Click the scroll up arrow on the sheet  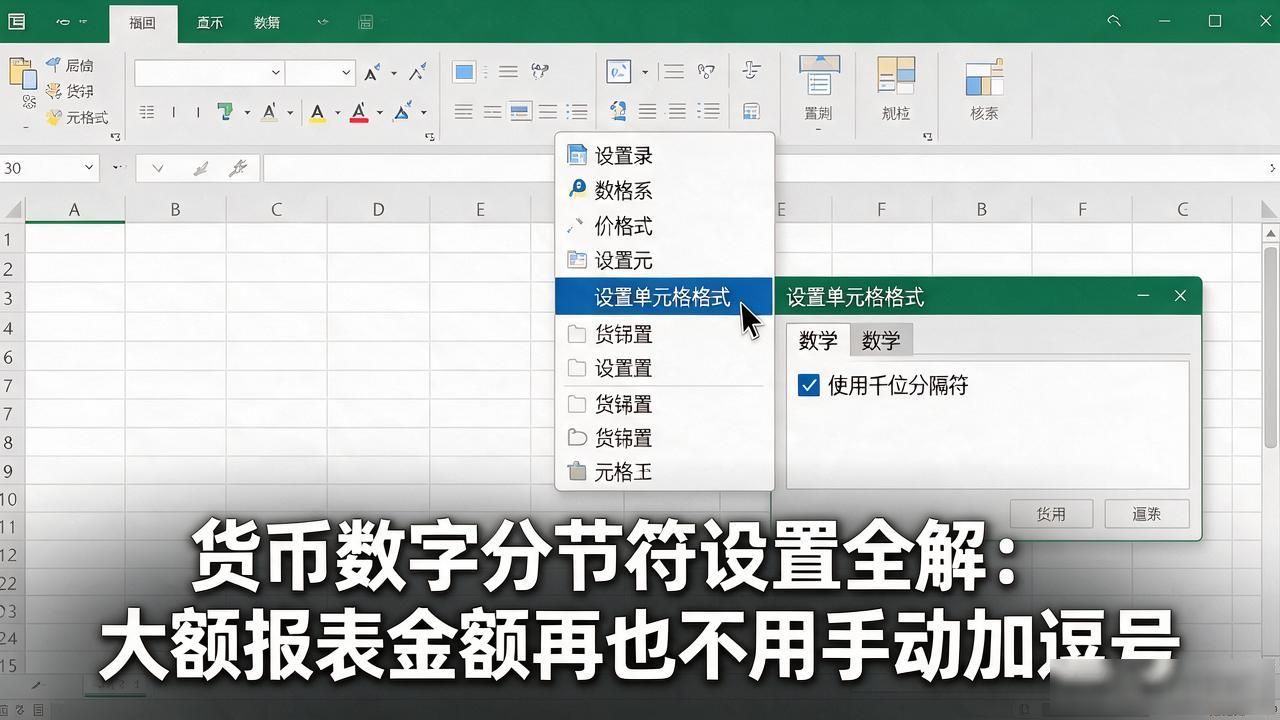[1271, 232]
